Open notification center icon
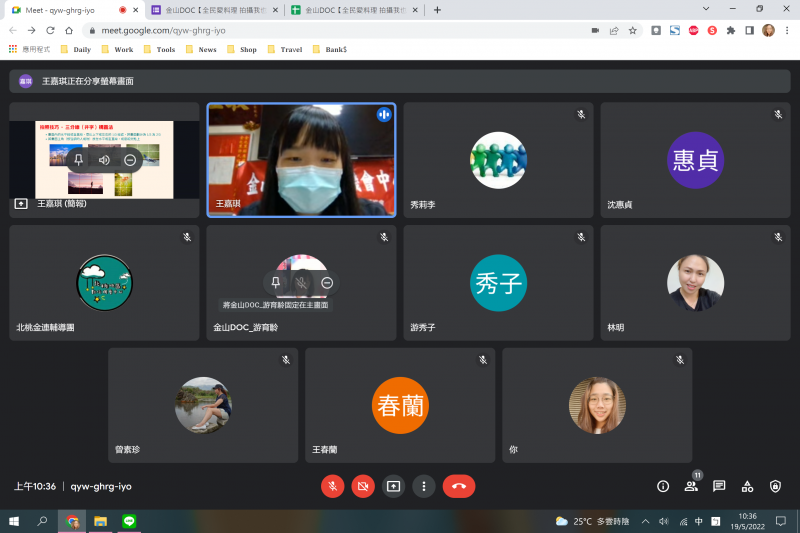 781,521
